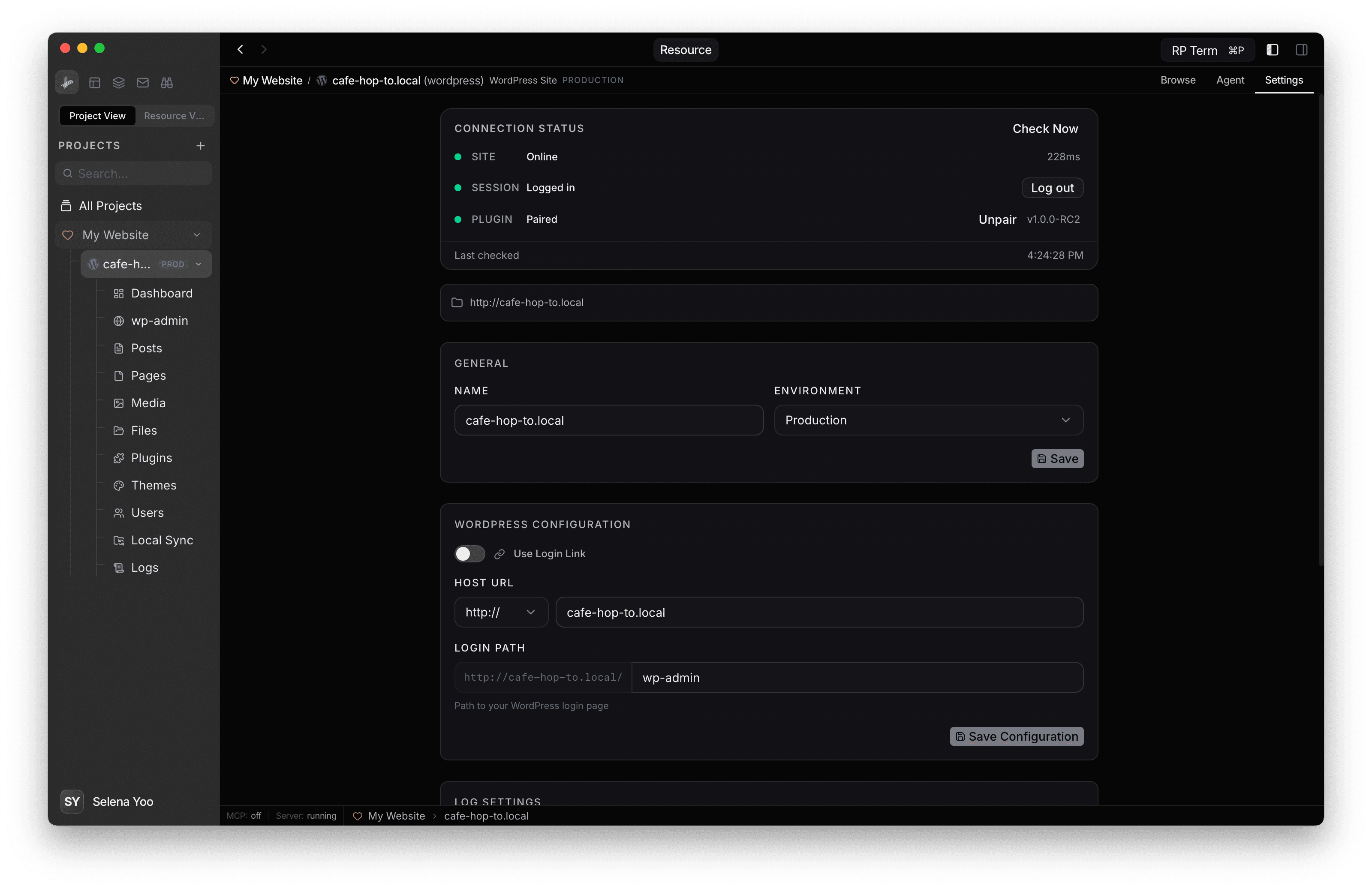
Task: Collapse the My Website project chevron
Action: [196, 235]
